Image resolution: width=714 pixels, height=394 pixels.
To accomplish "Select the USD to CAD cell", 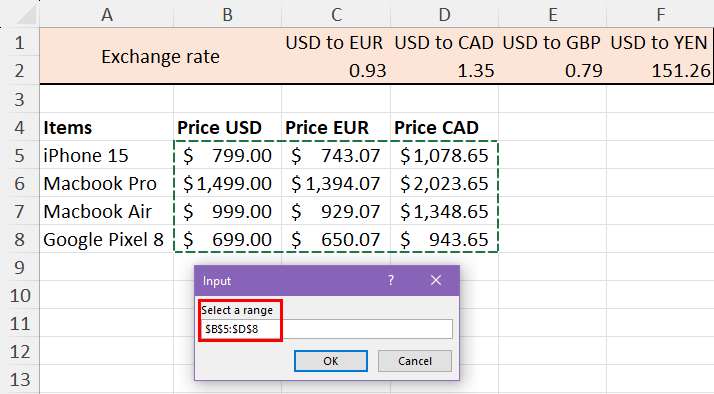I will pos(444,42).
